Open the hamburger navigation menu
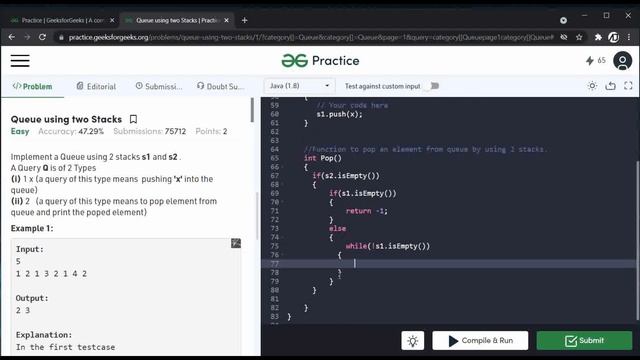 pos(20,61)
